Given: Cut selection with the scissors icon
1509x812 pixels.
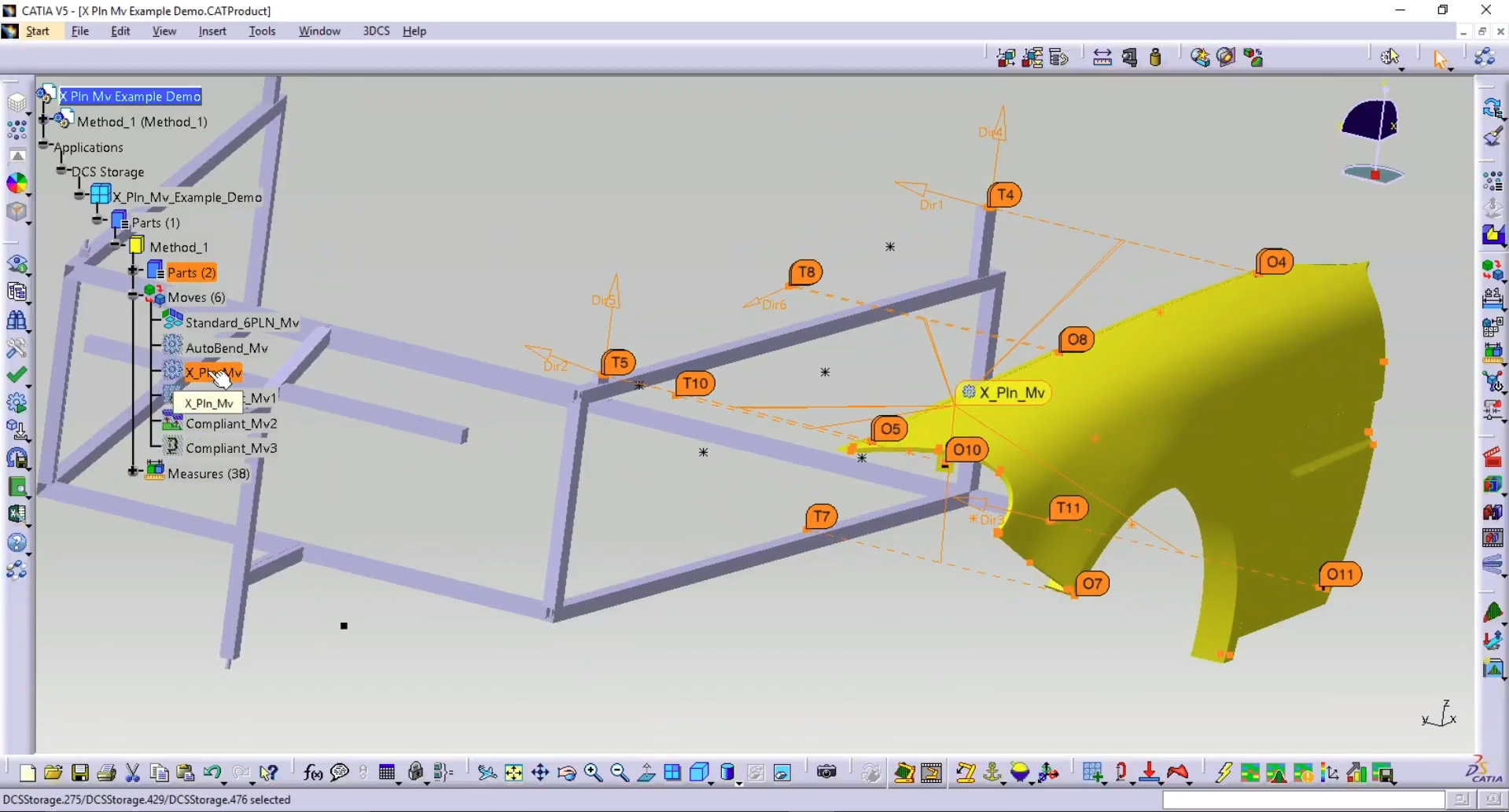Looking at the screenshot, I should (x=133, y=773).
